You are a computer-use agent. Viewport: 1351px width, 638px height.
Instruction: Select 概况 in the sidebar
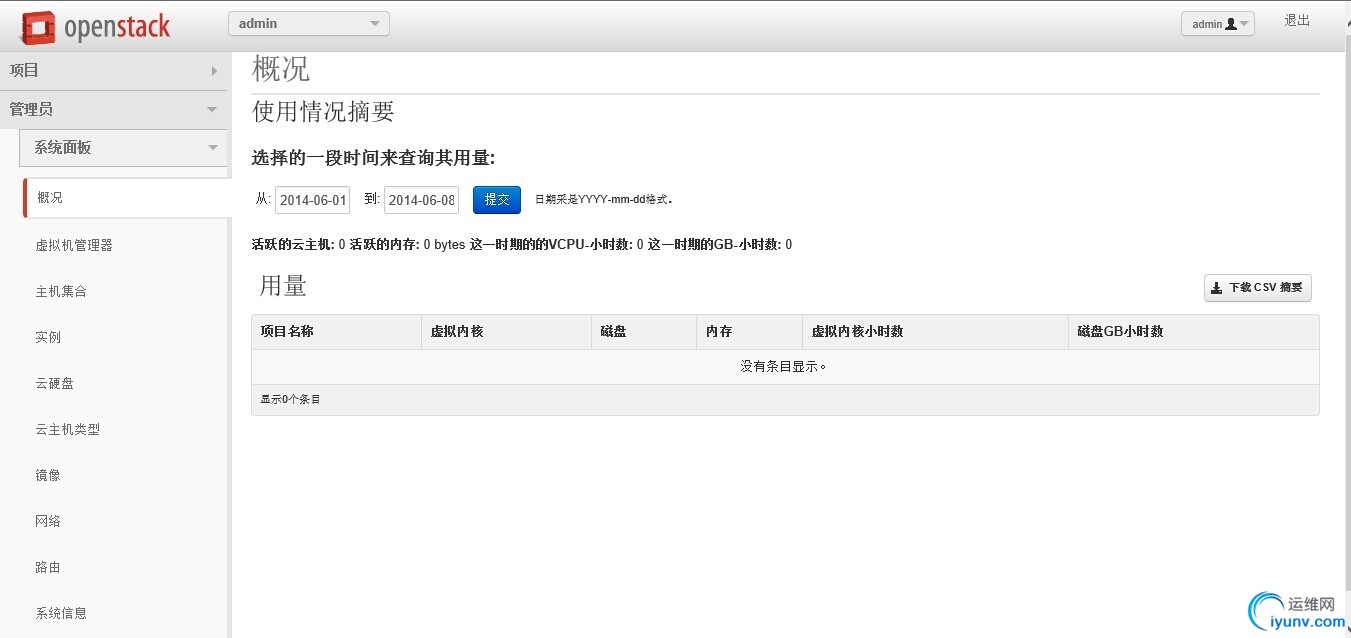(x=127, y=197)
